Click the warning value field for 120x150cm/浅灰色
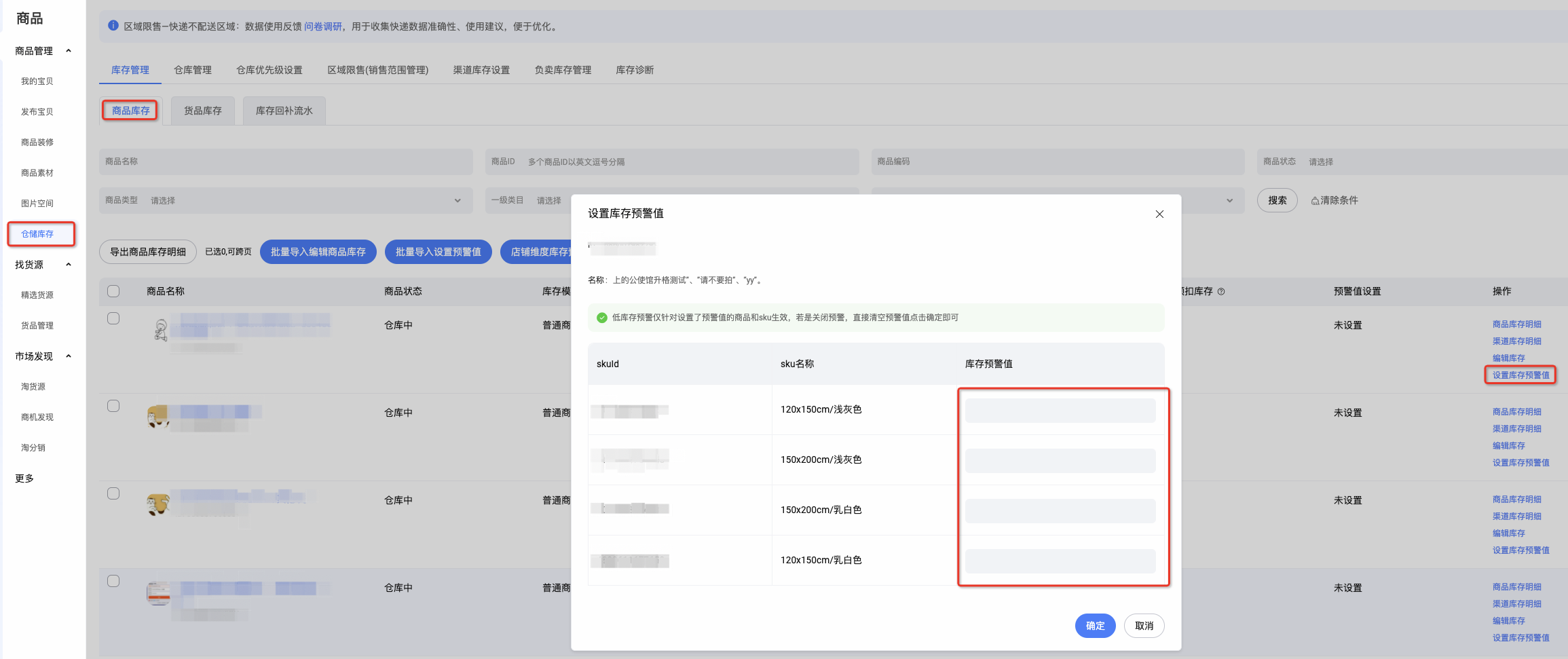 click(x=1060, y=411)
